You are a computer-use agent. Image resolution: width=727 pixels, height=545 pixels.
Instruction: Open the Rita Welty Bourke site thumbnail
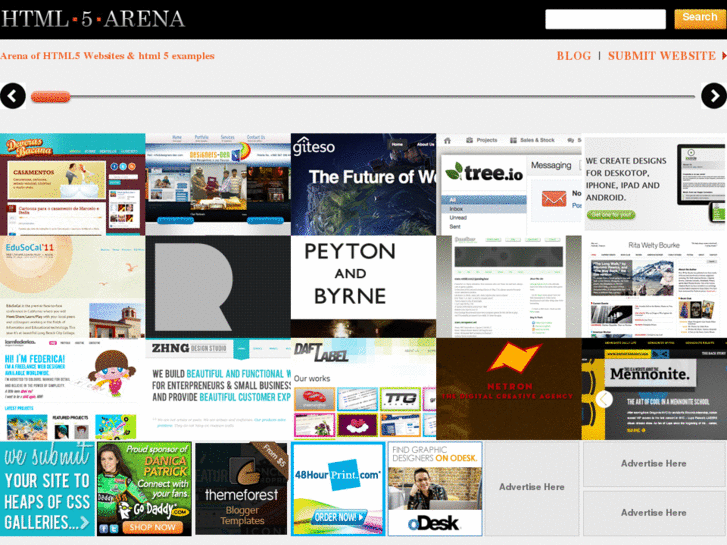(x=654, y=287)
